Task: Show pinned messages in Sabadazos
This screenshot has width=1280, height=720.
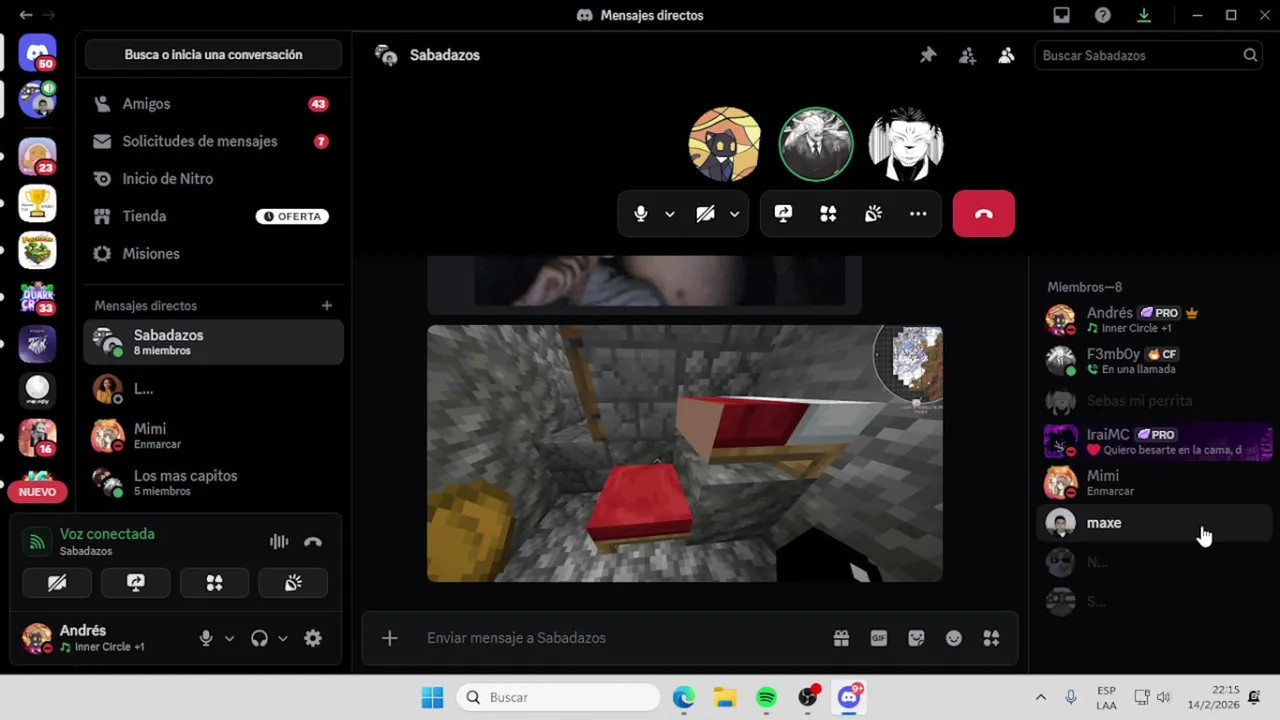Action: point(928,55)
